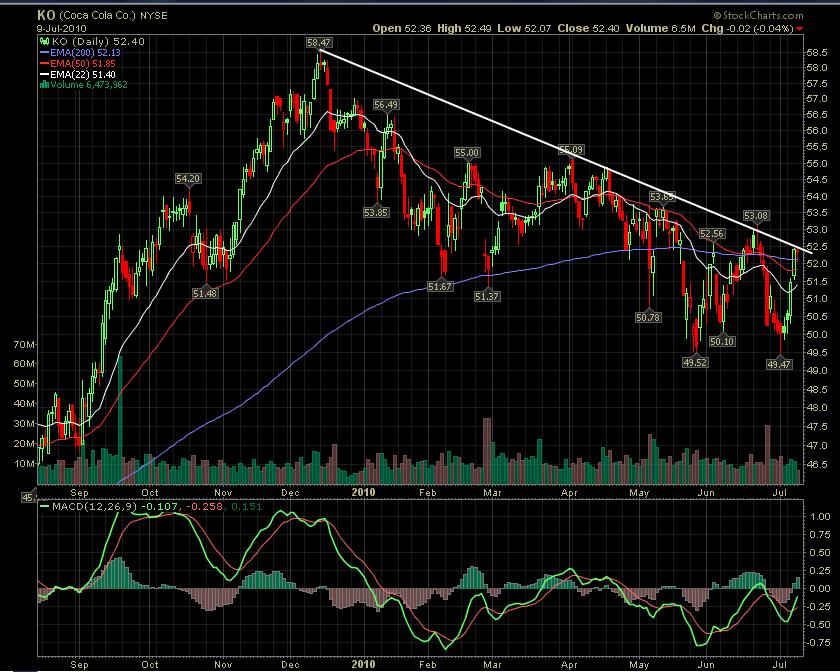Click the MACD histogram value '0.151'
The height and width of the screenshot is (672, 840).
(x=246, y=506)
